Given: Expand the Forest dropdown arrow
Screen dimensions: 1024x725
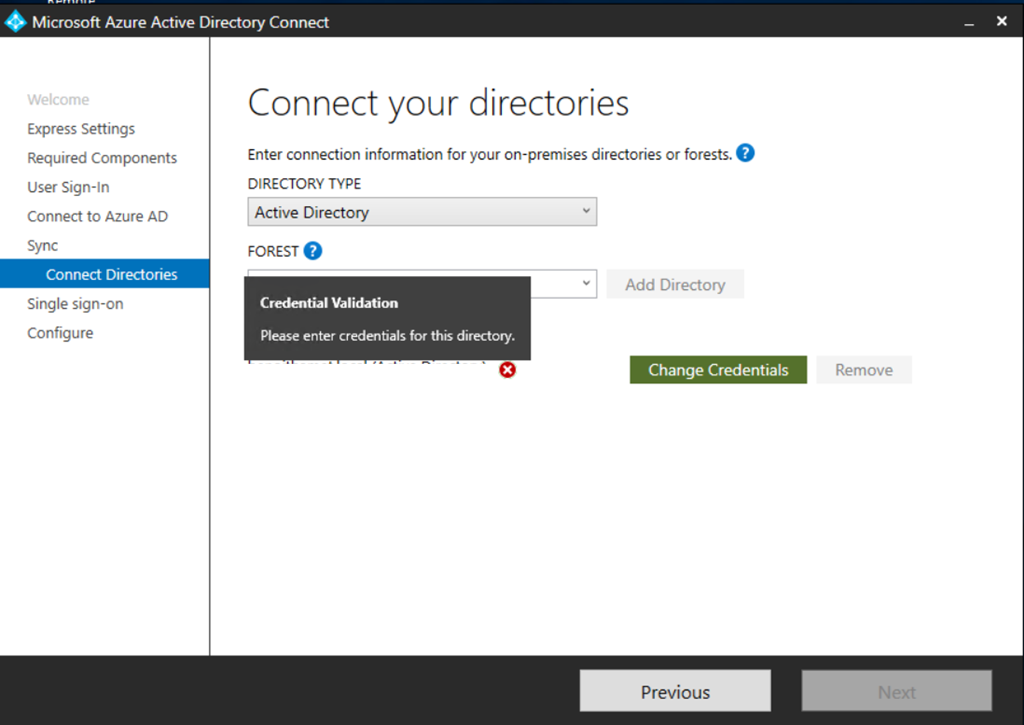Looking at the screenshot, I should 587,284.
